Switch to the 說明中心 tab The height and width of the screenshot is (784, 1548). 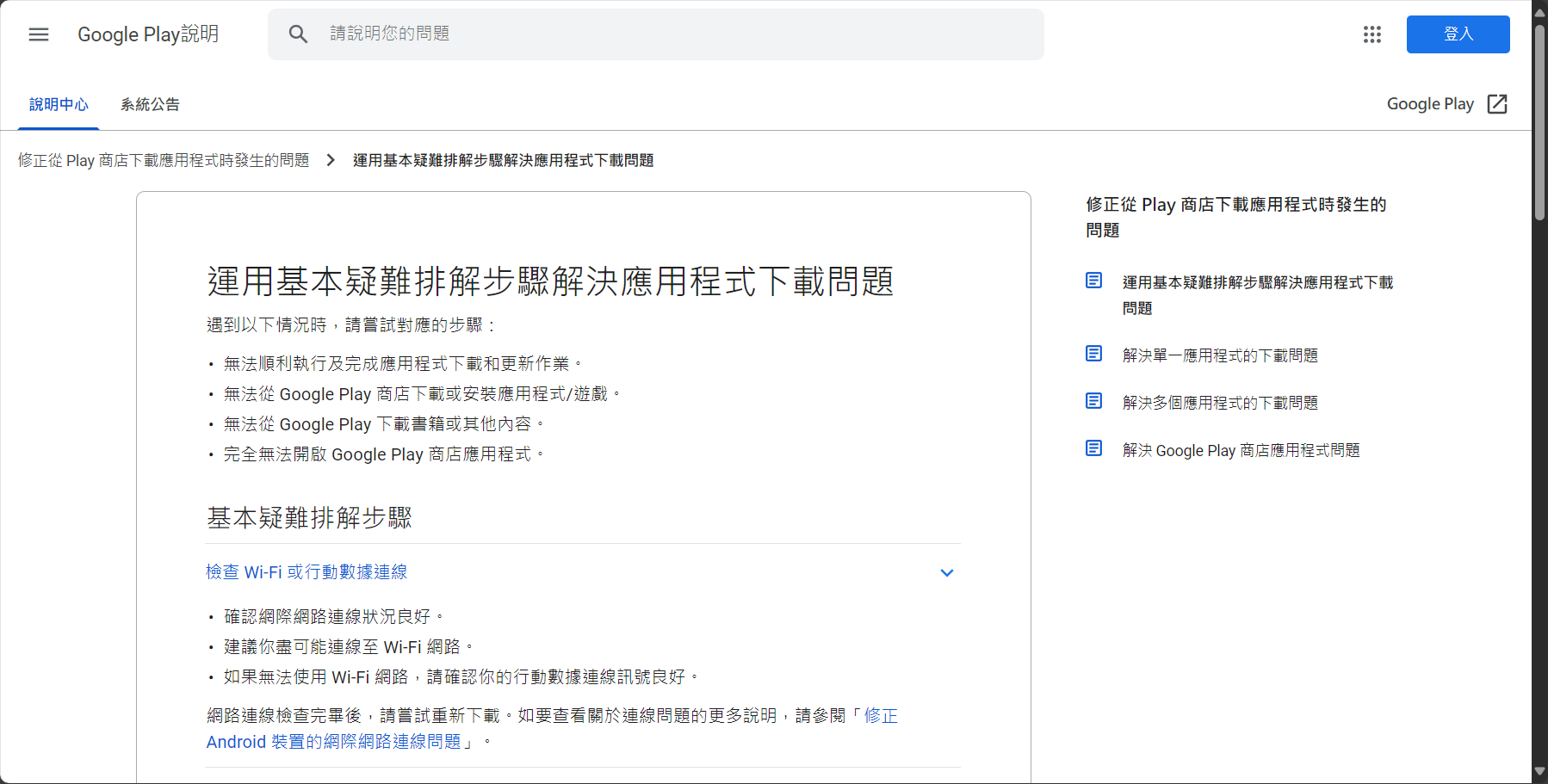pyautogui.click(x=59, y=104)
